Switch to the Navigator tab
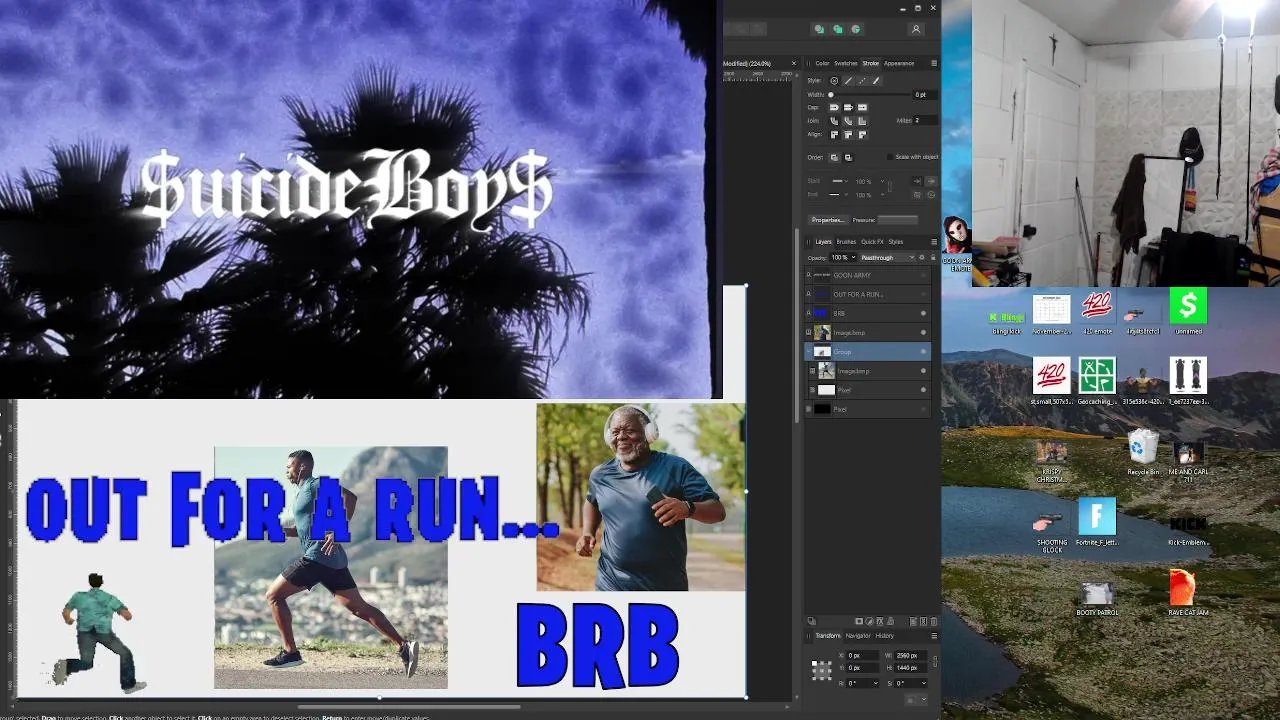Viewport: 1280px width, 720px height. tap(858, 636)
